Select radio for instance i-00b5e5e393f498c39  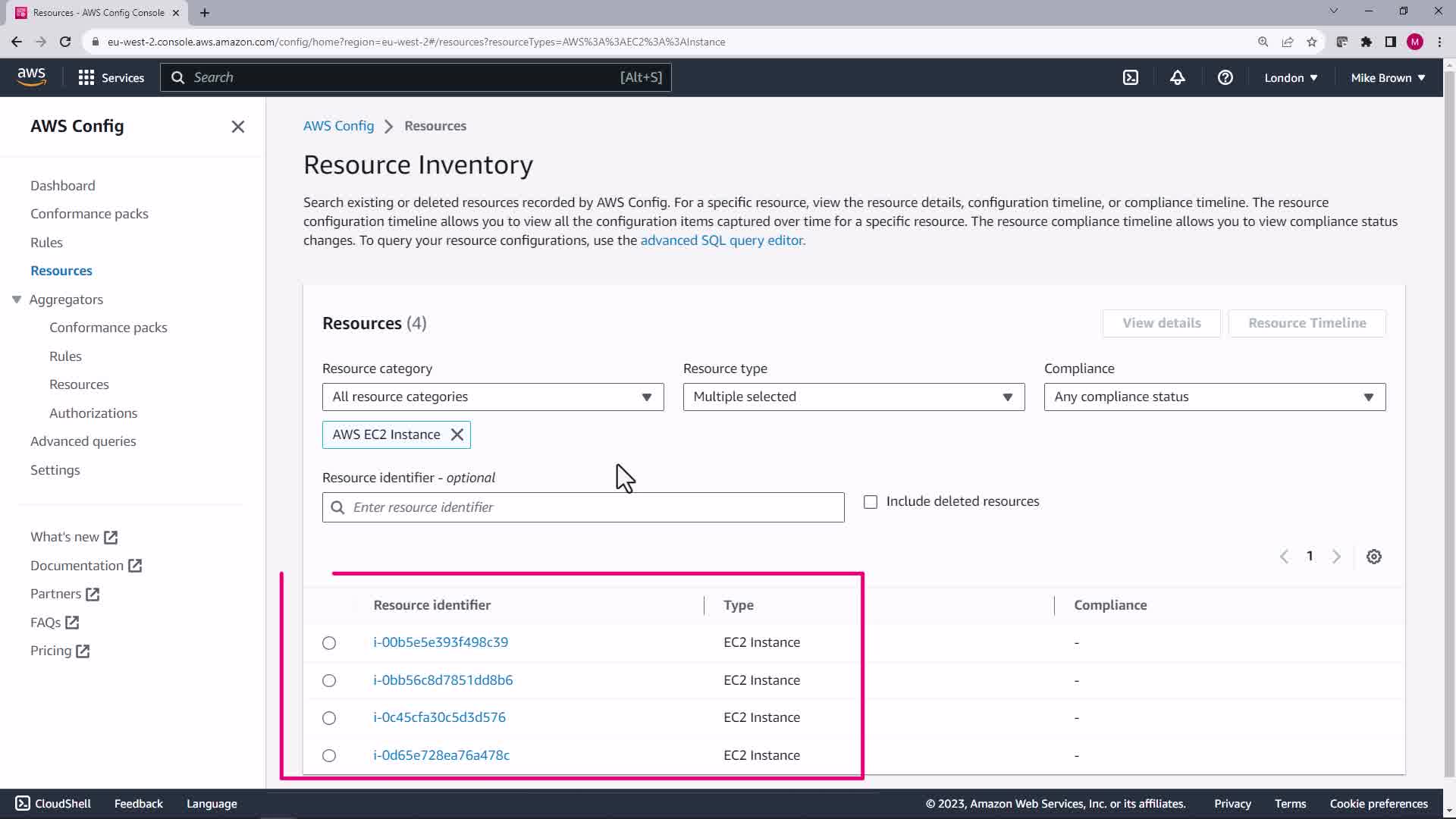[x=329, y=643]
